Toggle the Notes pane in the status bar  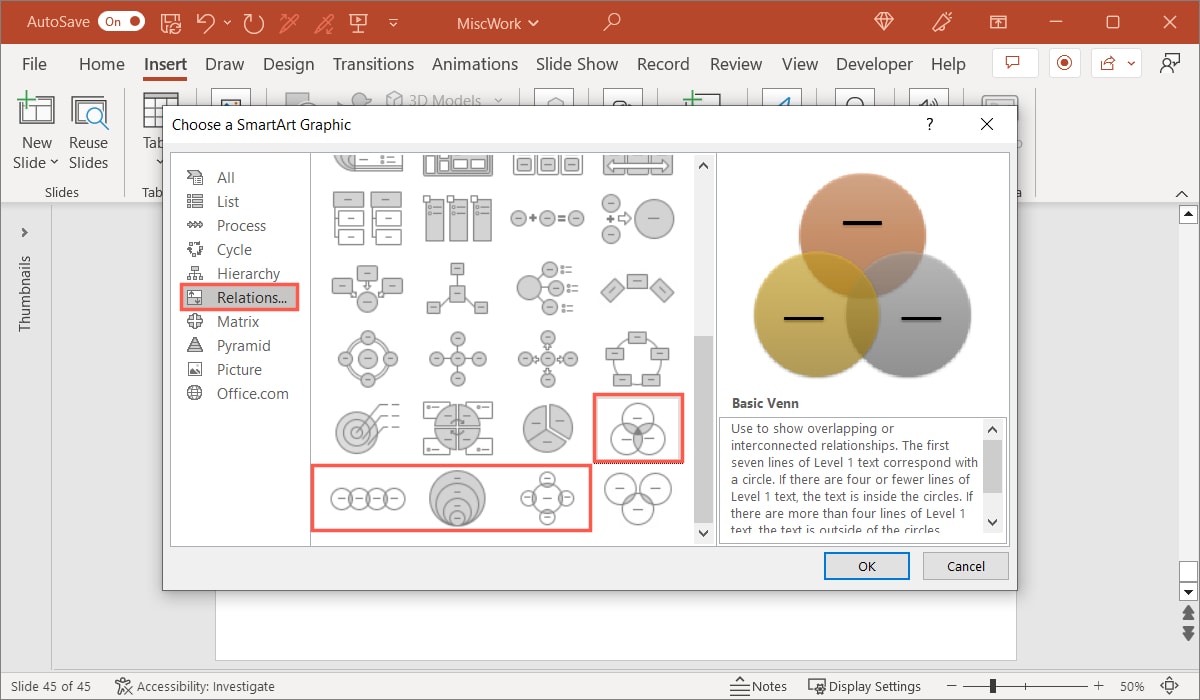[x=760, y=686]
